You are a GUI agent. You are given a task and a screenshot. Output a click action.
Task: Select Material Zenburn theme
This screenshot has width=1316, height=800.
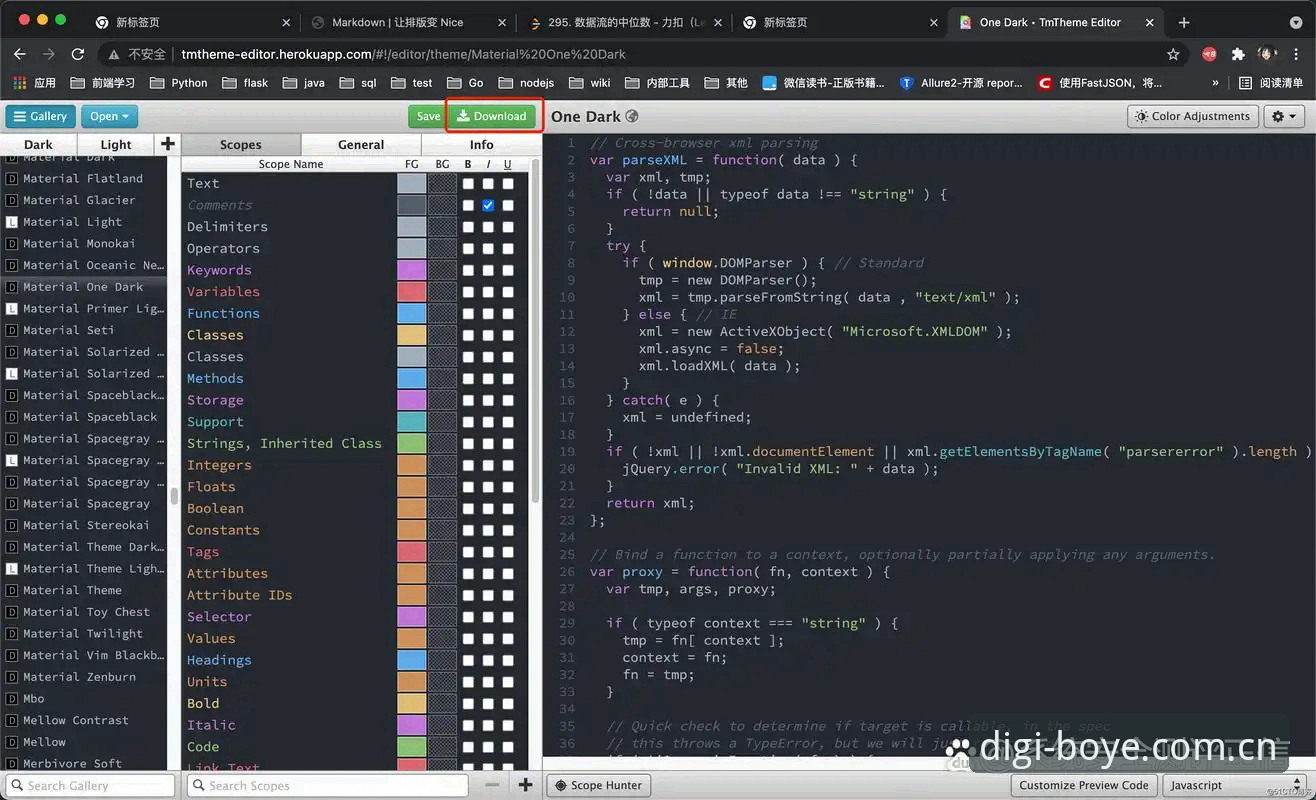tap(83, 677)
